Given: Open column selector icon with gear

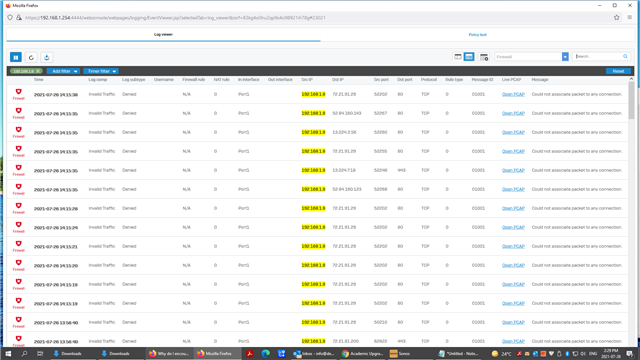Looking at the screenshot, I should point(484,57).
